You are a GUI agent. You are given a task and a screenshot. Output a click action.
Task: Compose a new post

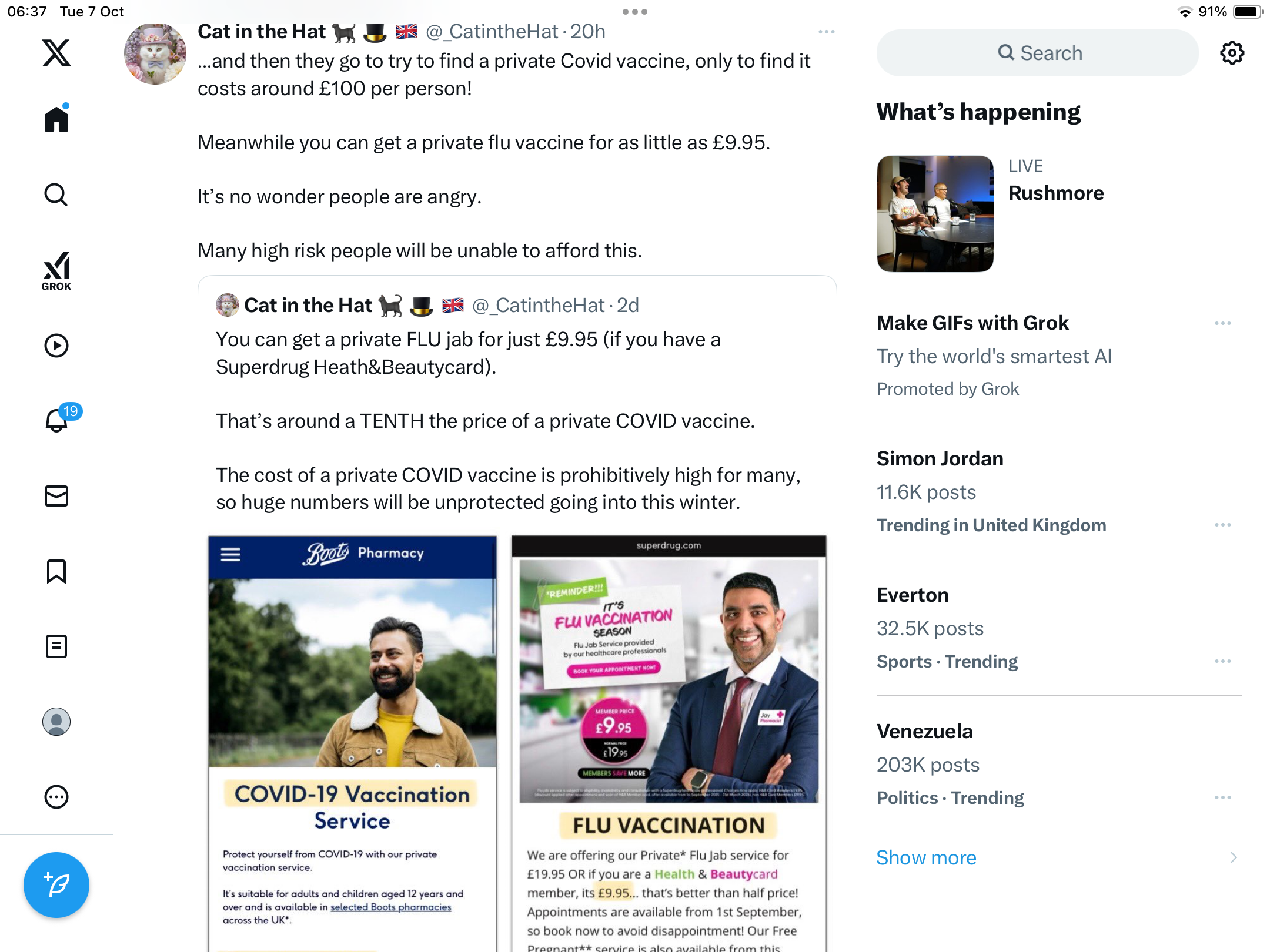[56, 884]
